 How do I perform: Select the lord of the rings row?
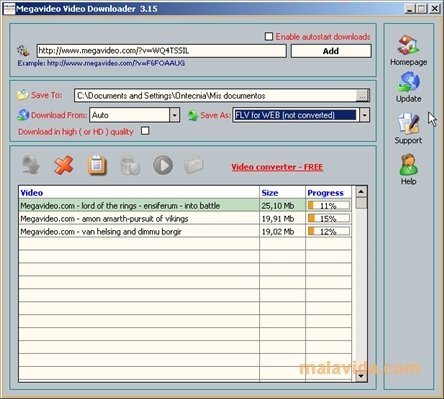tap(139, 206)
